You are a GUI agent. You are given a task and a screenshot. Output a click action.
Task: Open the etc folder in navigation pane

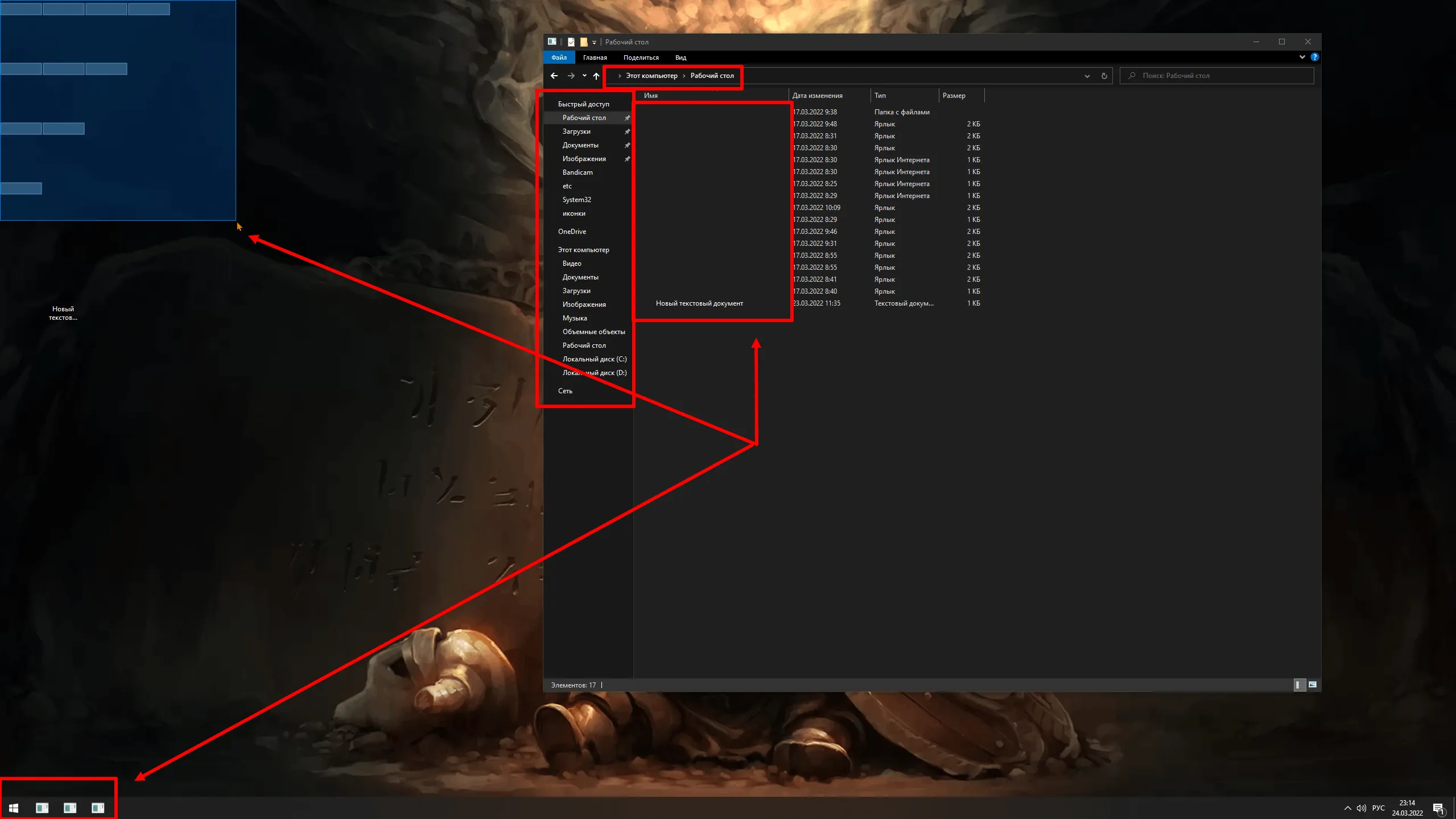click(567, 186)
